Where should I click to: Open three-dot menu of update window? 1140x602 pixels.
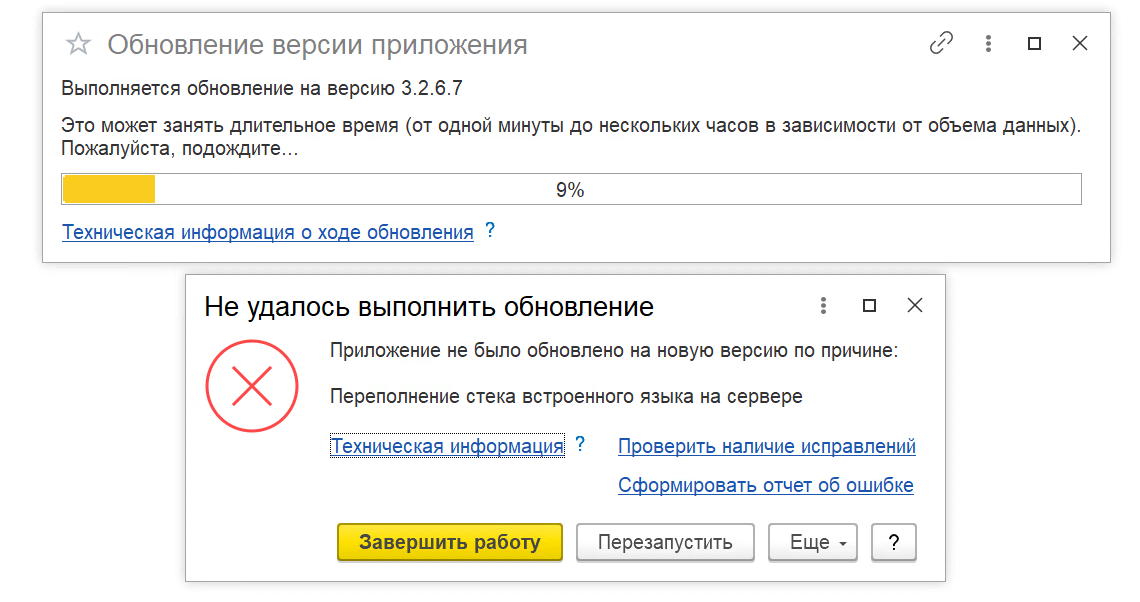point(988,43)
